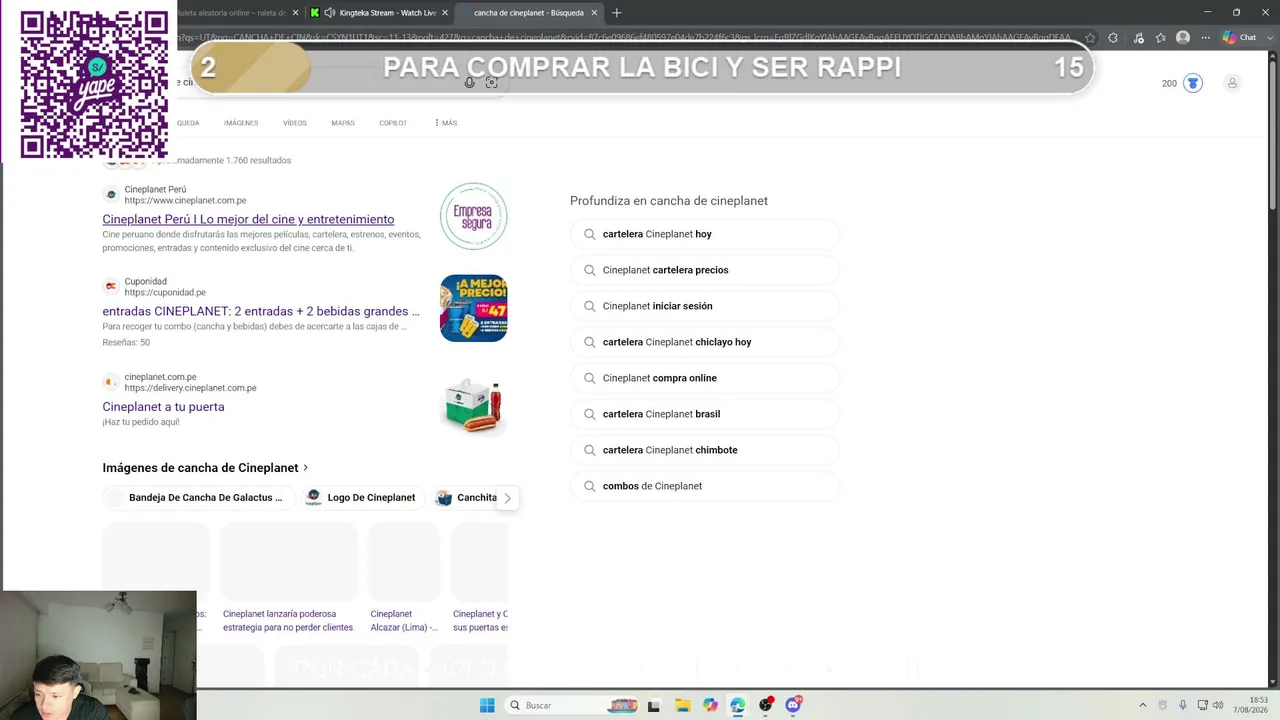Click the www.cineplanet.com.pe URL
Screen dimensions: 1280x720
[185, 200]
